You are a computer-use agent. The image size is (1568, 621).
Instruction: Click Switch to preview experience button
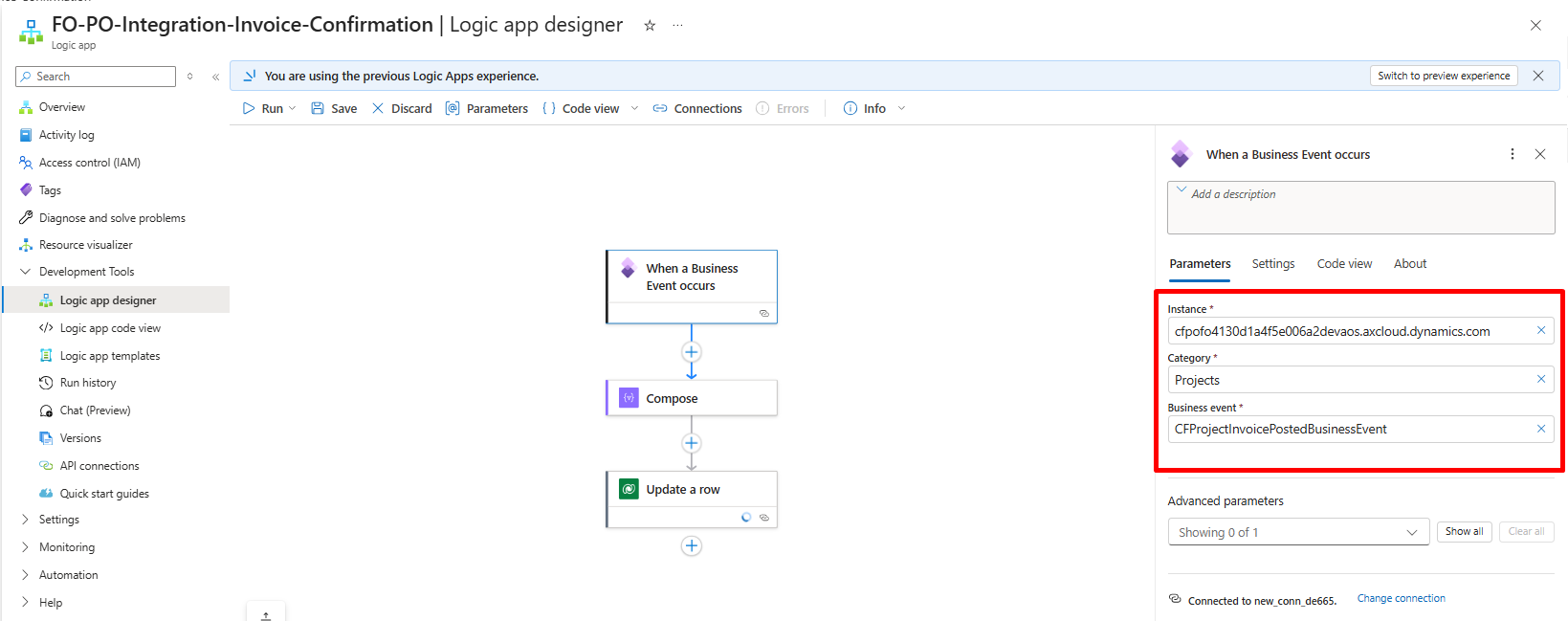click(x=1444, y=76)
